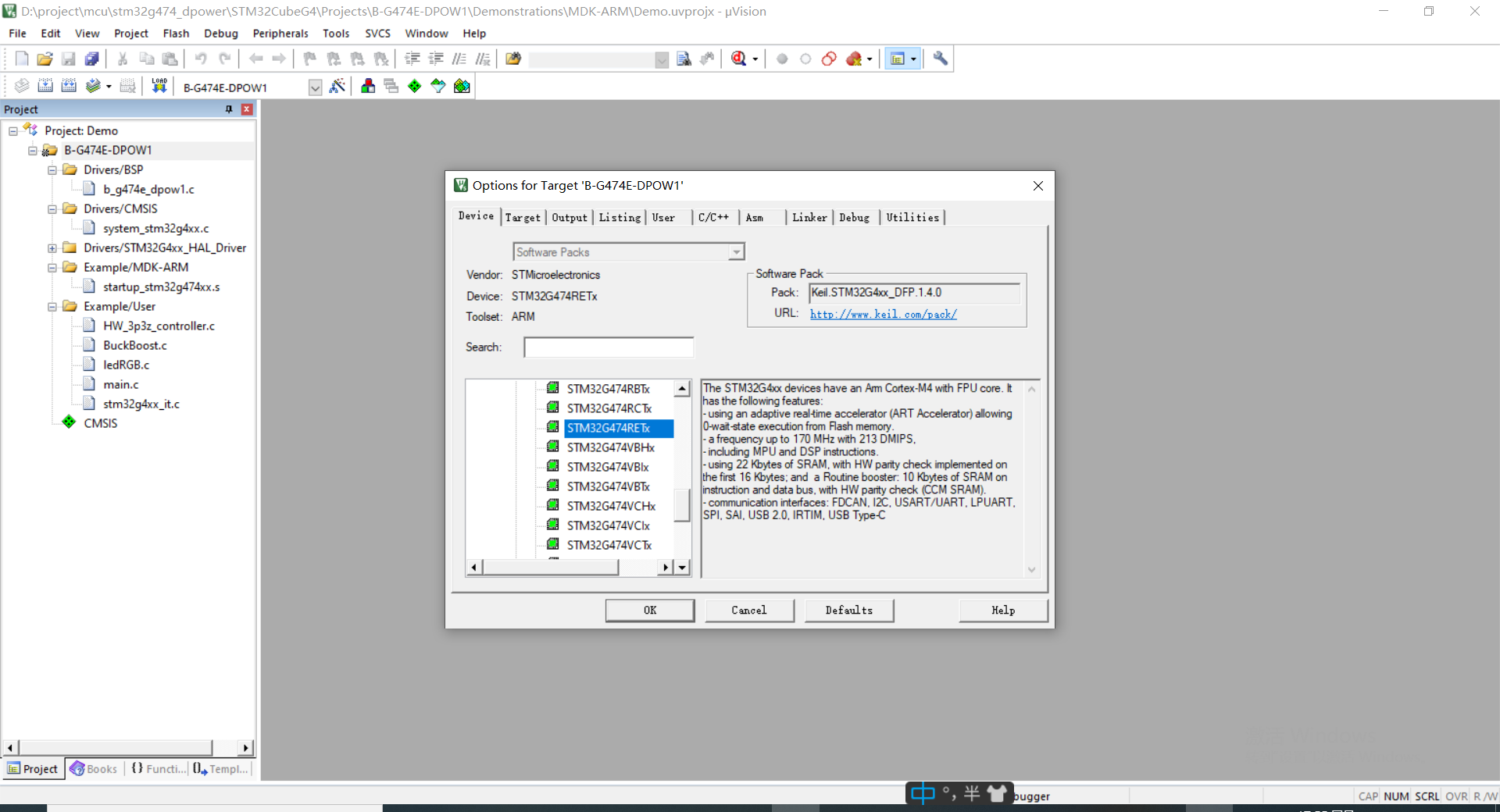Collapse the Drivers/BSP group
The height and width of the screenshot is (812, 1500).
pyautogui.click(x=52, y=170)
